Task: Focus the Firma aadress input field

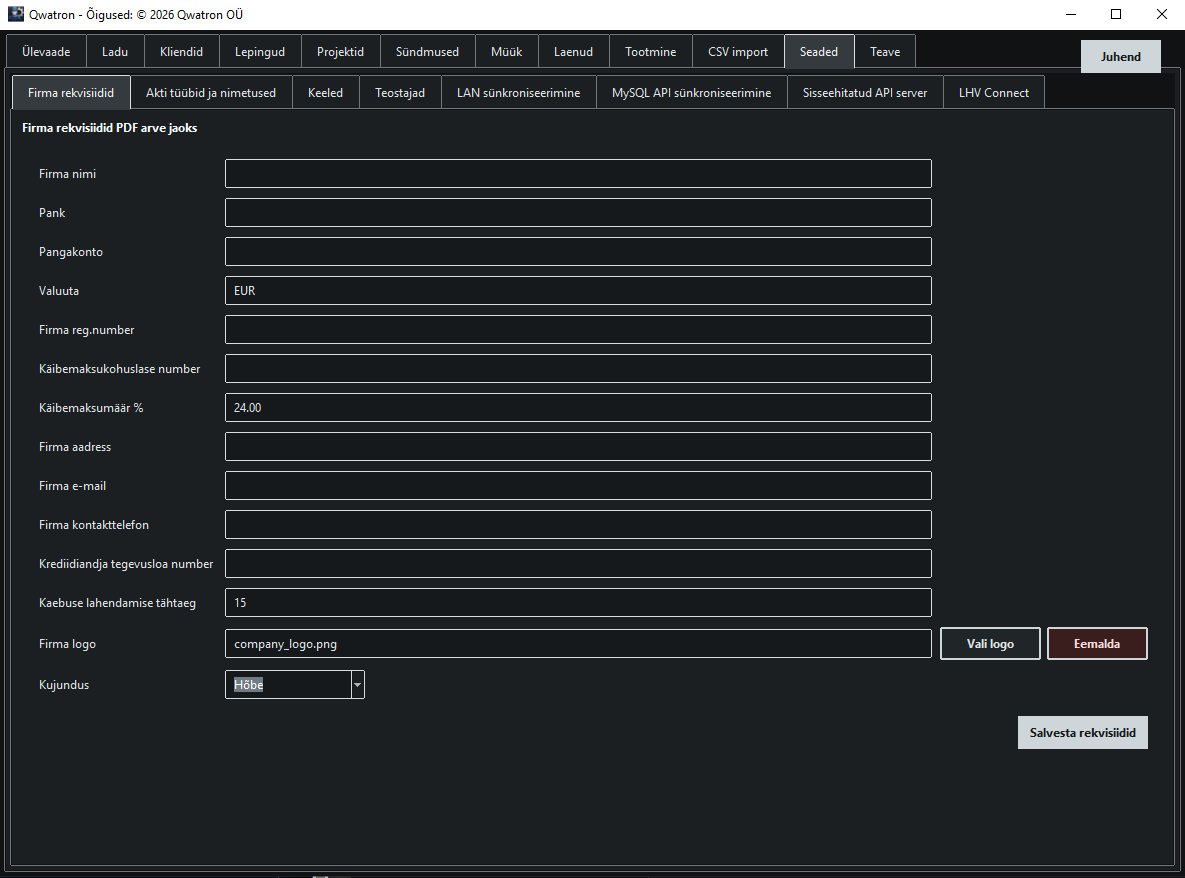Action: (x=578, y=447)
